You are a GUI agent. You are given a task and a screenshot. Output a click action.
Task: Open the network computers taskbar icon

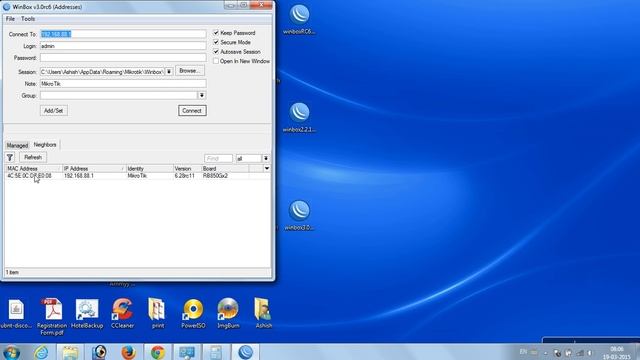187,352
